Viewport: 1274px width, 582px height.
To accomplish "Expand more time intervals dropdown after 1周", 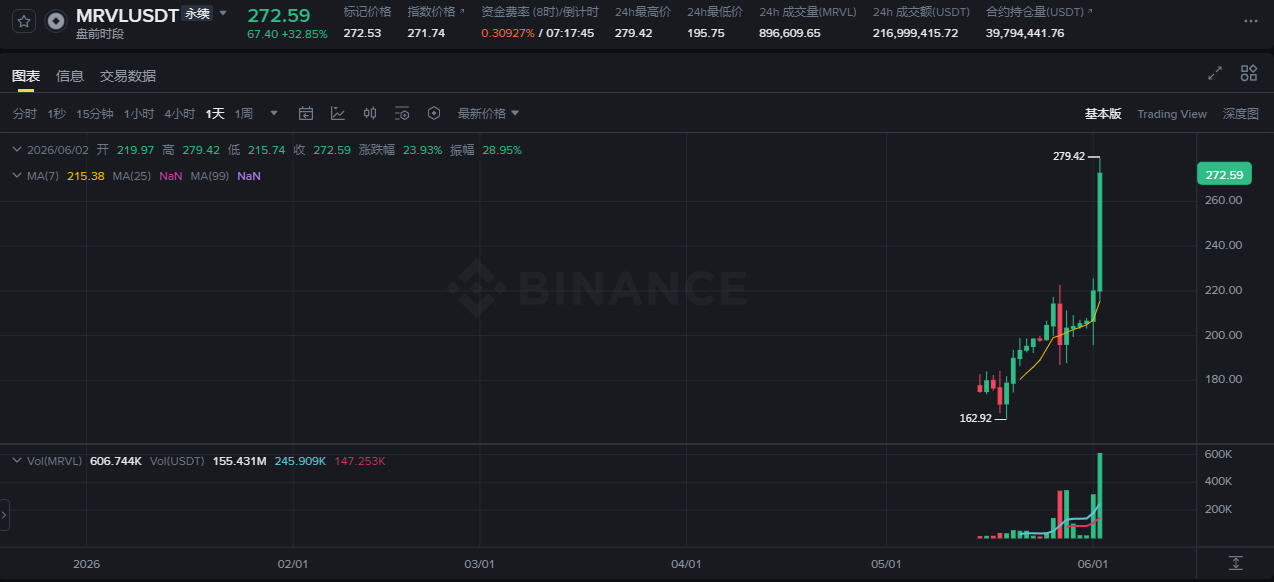I will click(x=274, y=113).
